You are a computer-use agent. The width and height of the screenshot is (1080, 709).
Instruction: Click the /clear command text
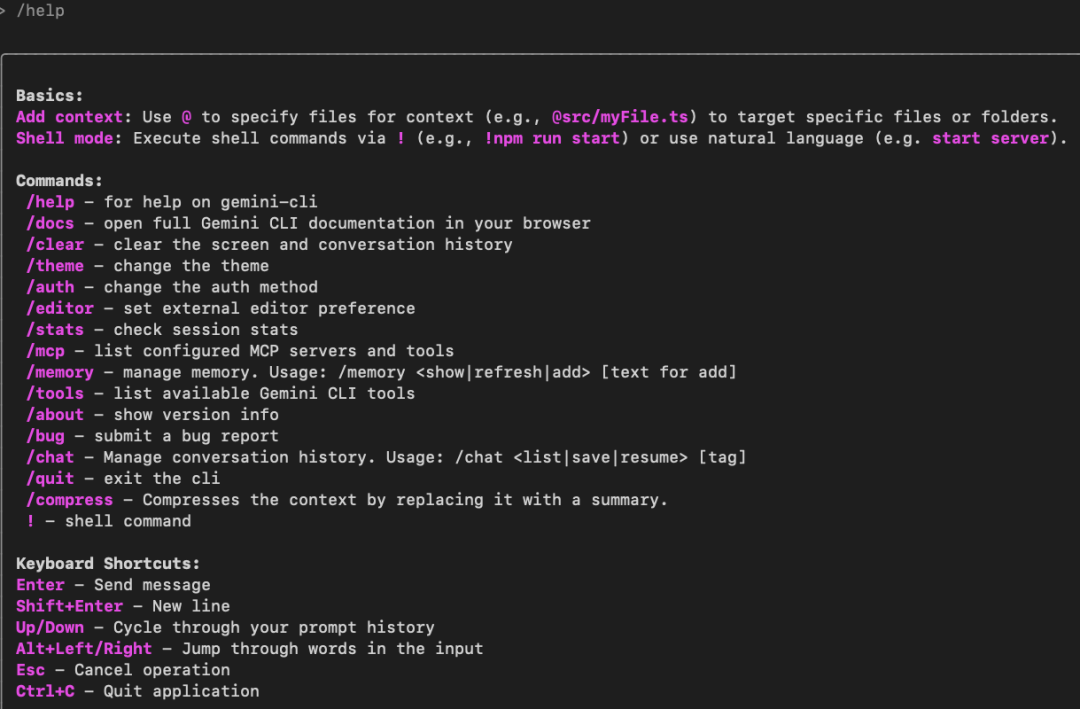[55, 245]
